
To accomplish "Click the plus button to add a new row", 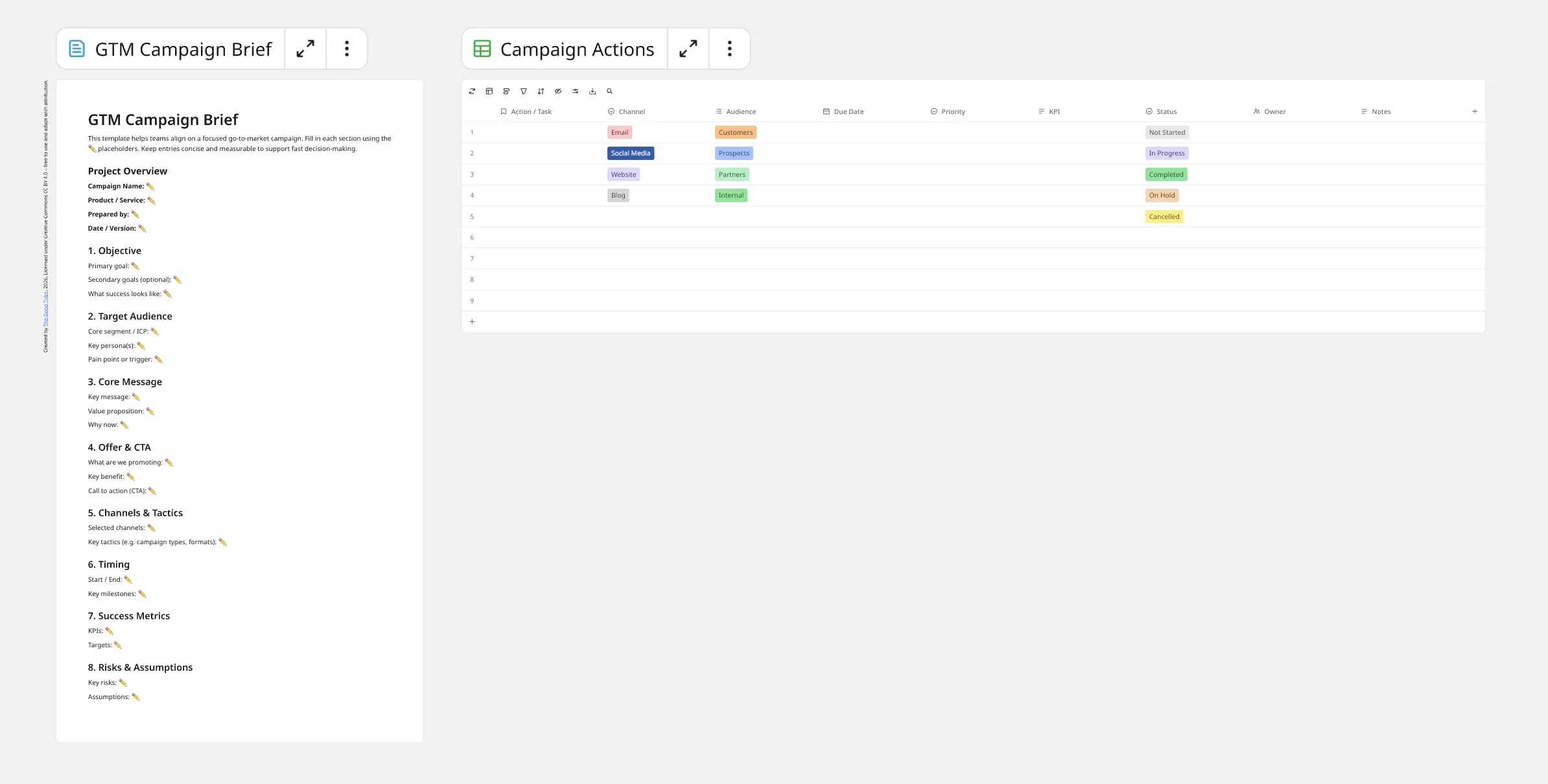I will [x=472, y=321].
